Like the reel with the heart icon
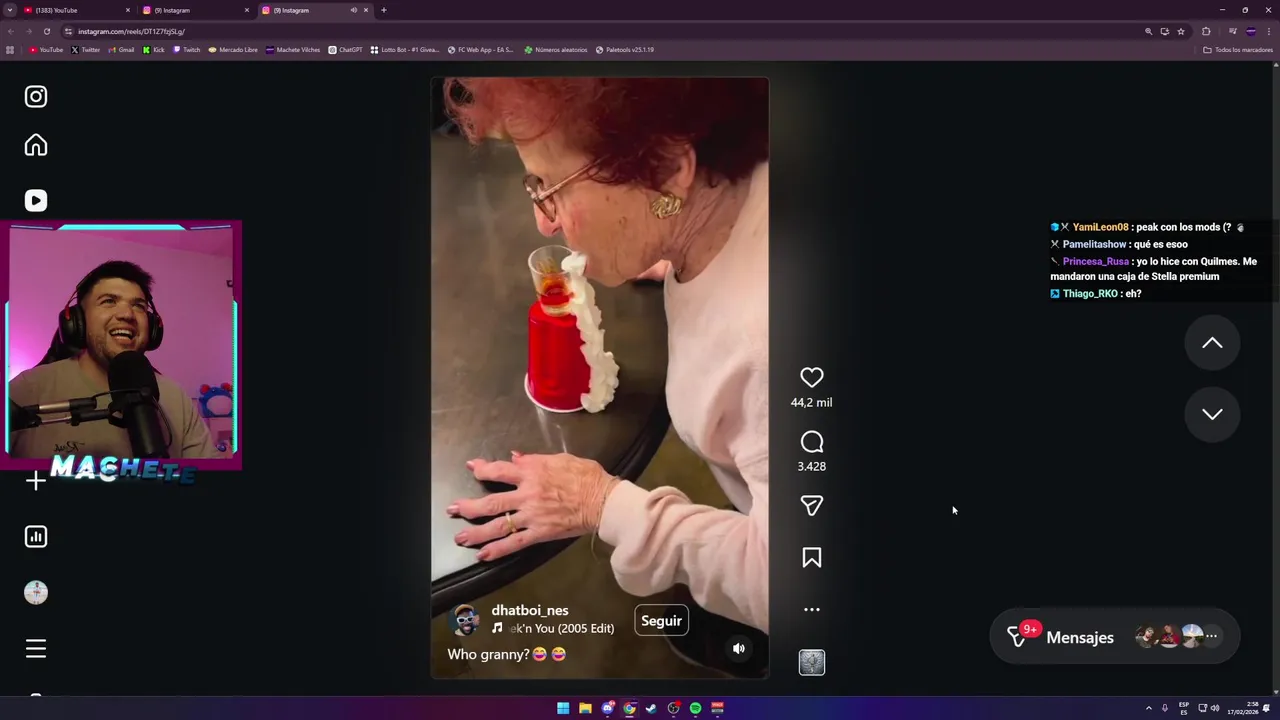Screen dimensions: 1280x720 (812, 377)
